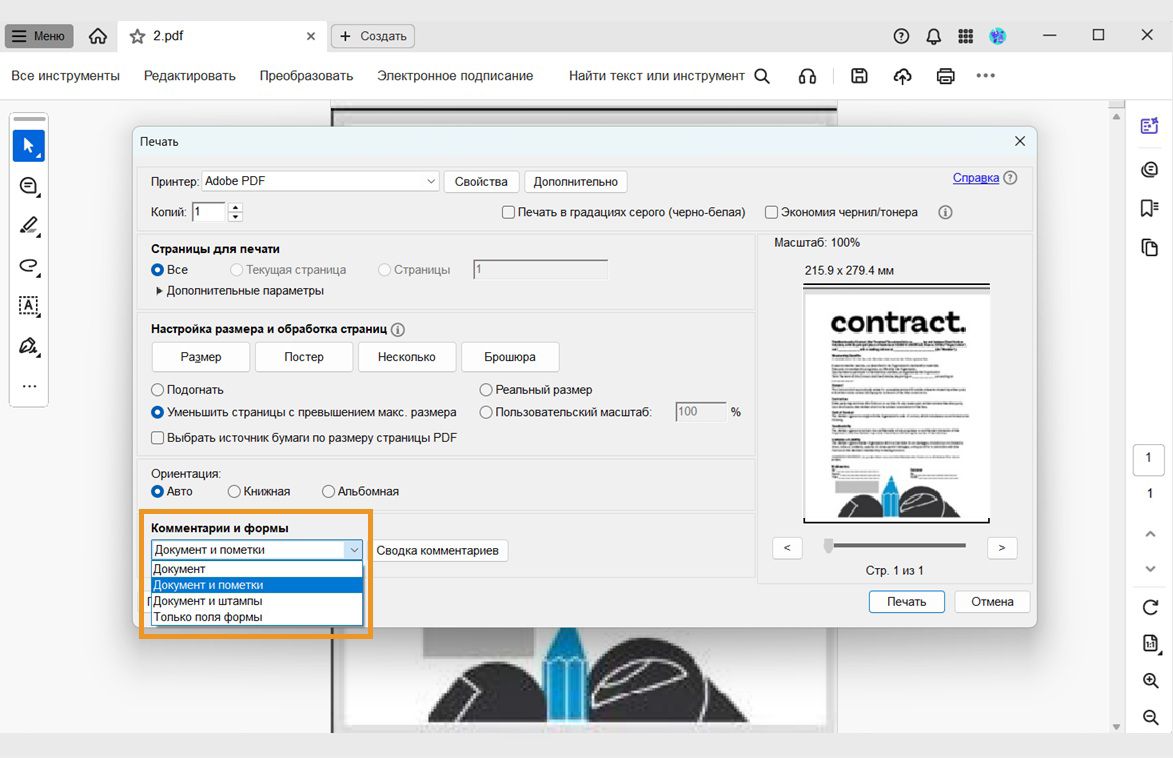Enable Выбрать источник бумаги checkbox
The height and width of the screenshot is (758, 1173).
157,438
